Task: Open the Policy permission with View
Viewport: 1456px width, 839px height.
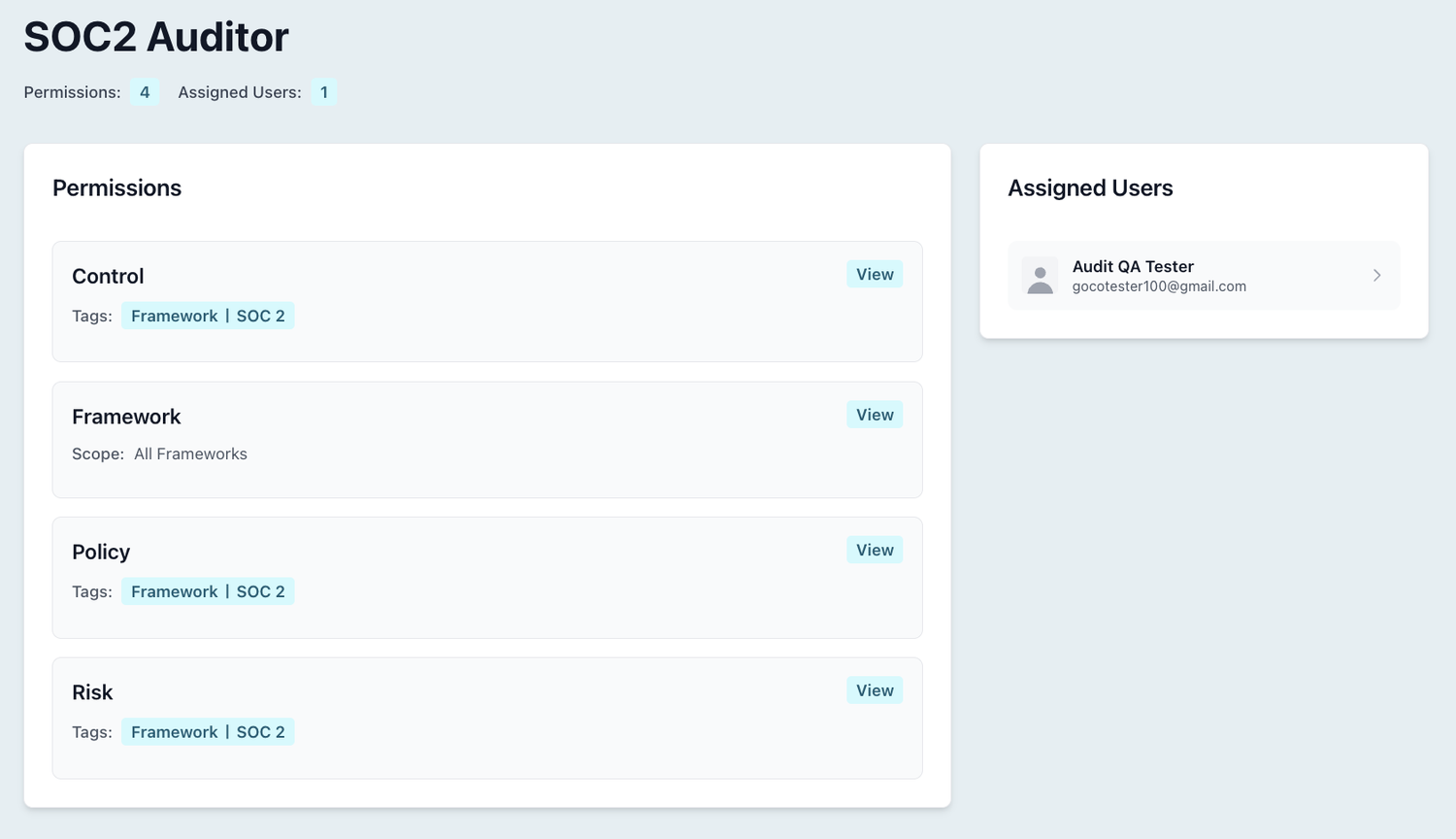Action: (x=873, y=550)
